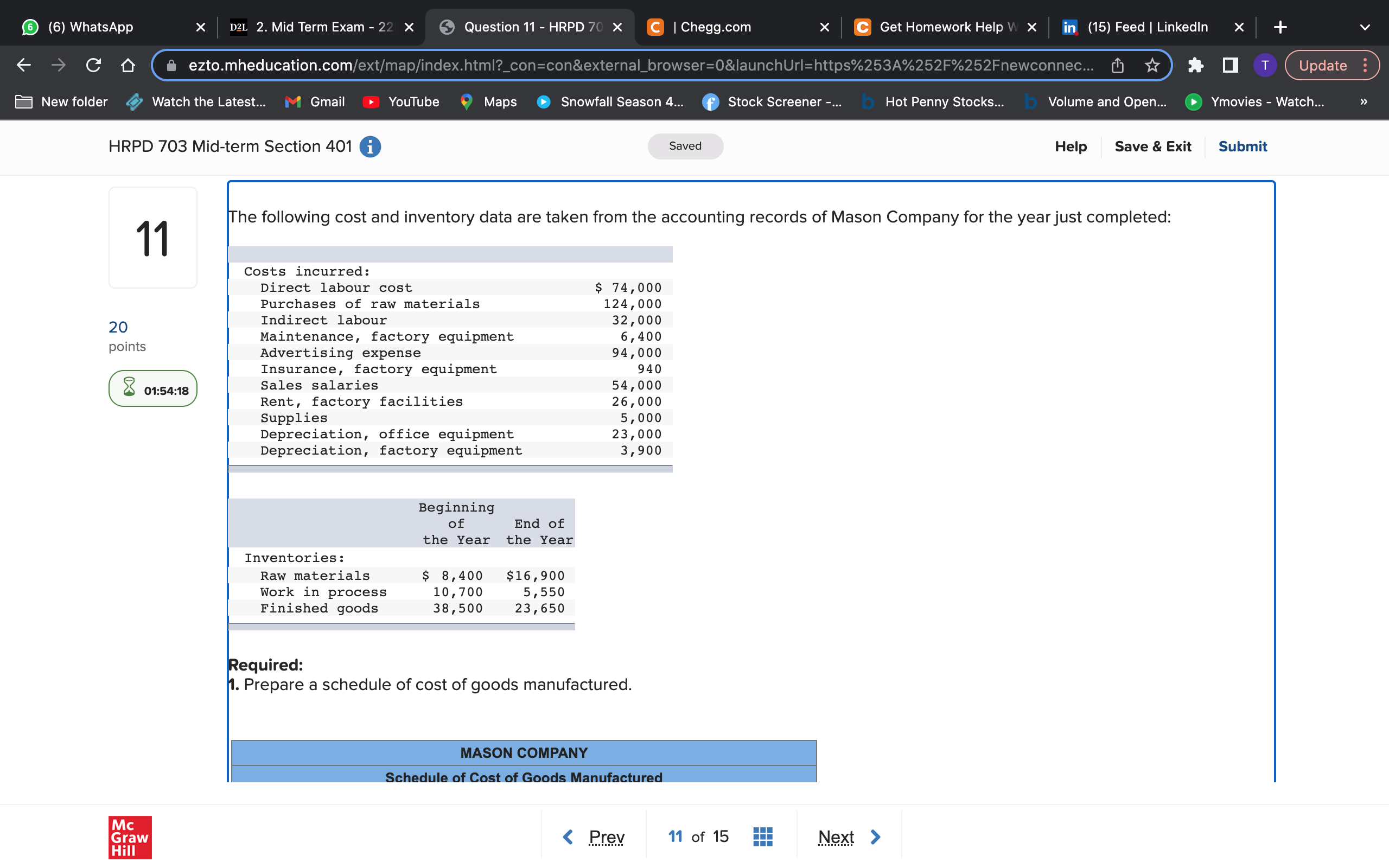The image size is (1389, 868).
Task: Click the address bar URL field
Action: pos(632,66)
